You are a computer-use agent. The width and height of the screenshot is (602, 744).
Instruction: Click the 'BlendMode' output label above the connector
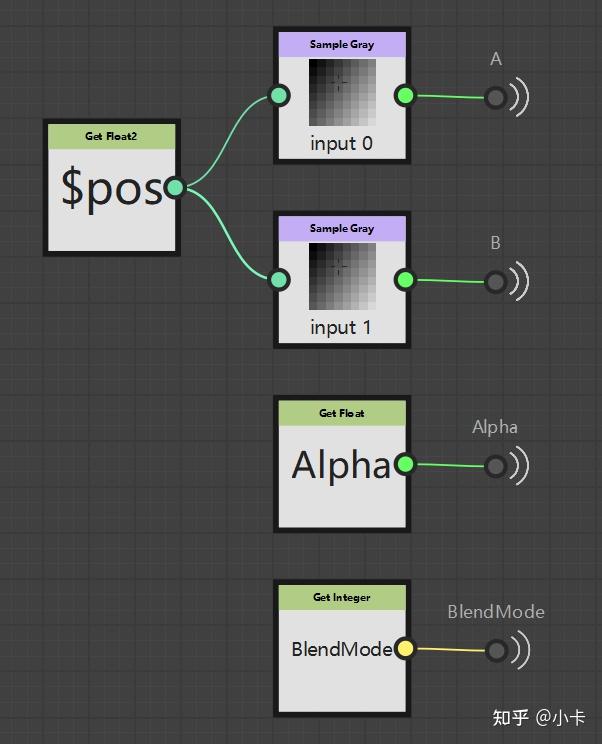tap(496, 612)
